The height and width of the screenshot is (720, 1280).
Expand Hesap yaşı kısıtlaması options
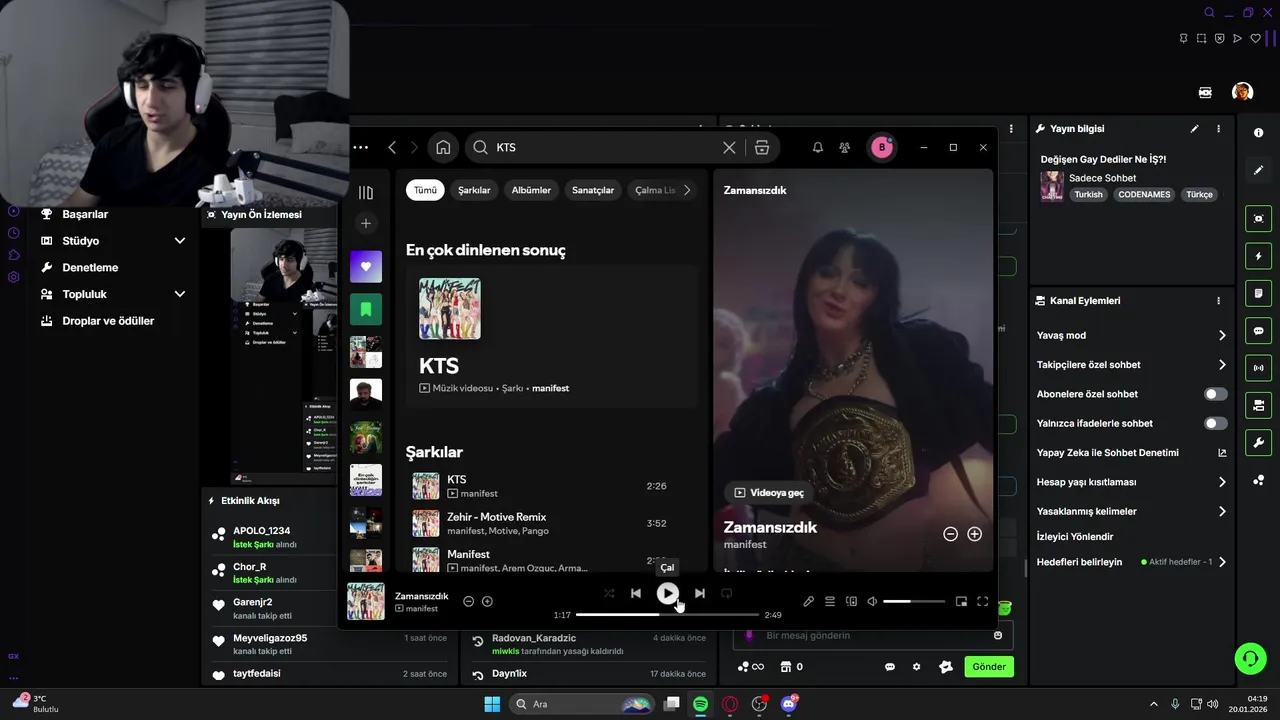1222,482
